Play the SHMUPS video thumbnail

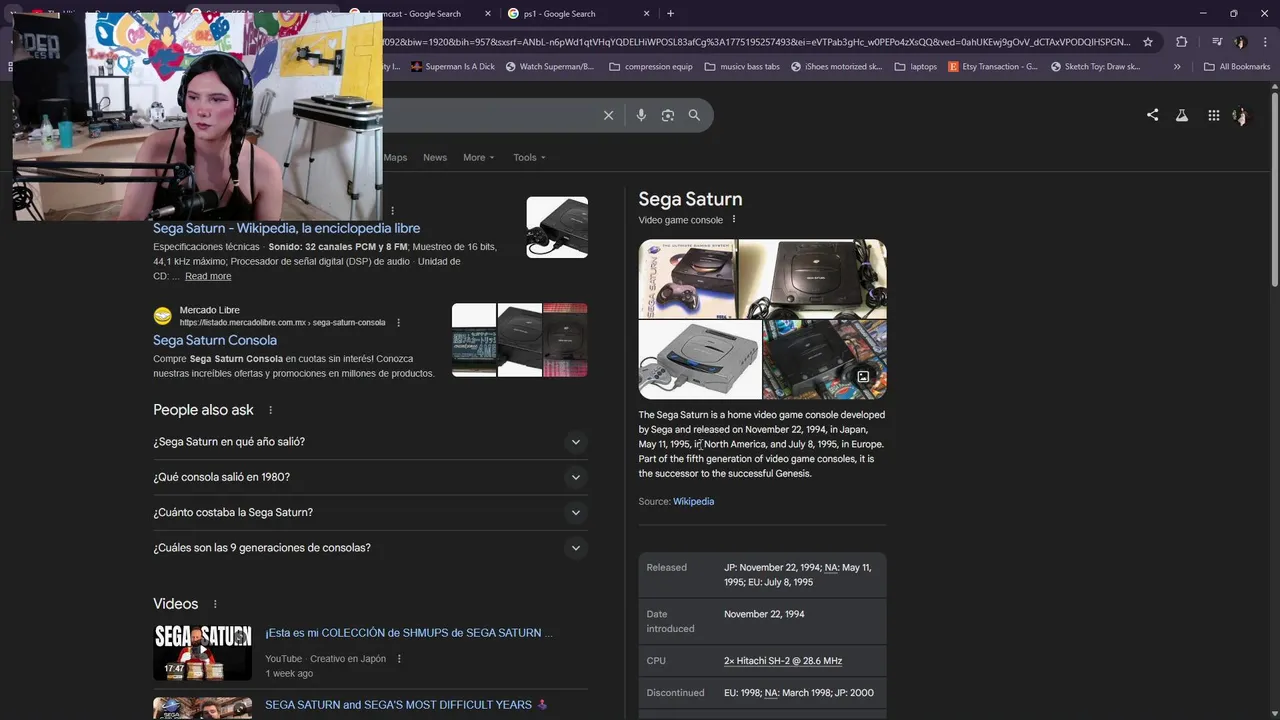(x=202, y=652)
